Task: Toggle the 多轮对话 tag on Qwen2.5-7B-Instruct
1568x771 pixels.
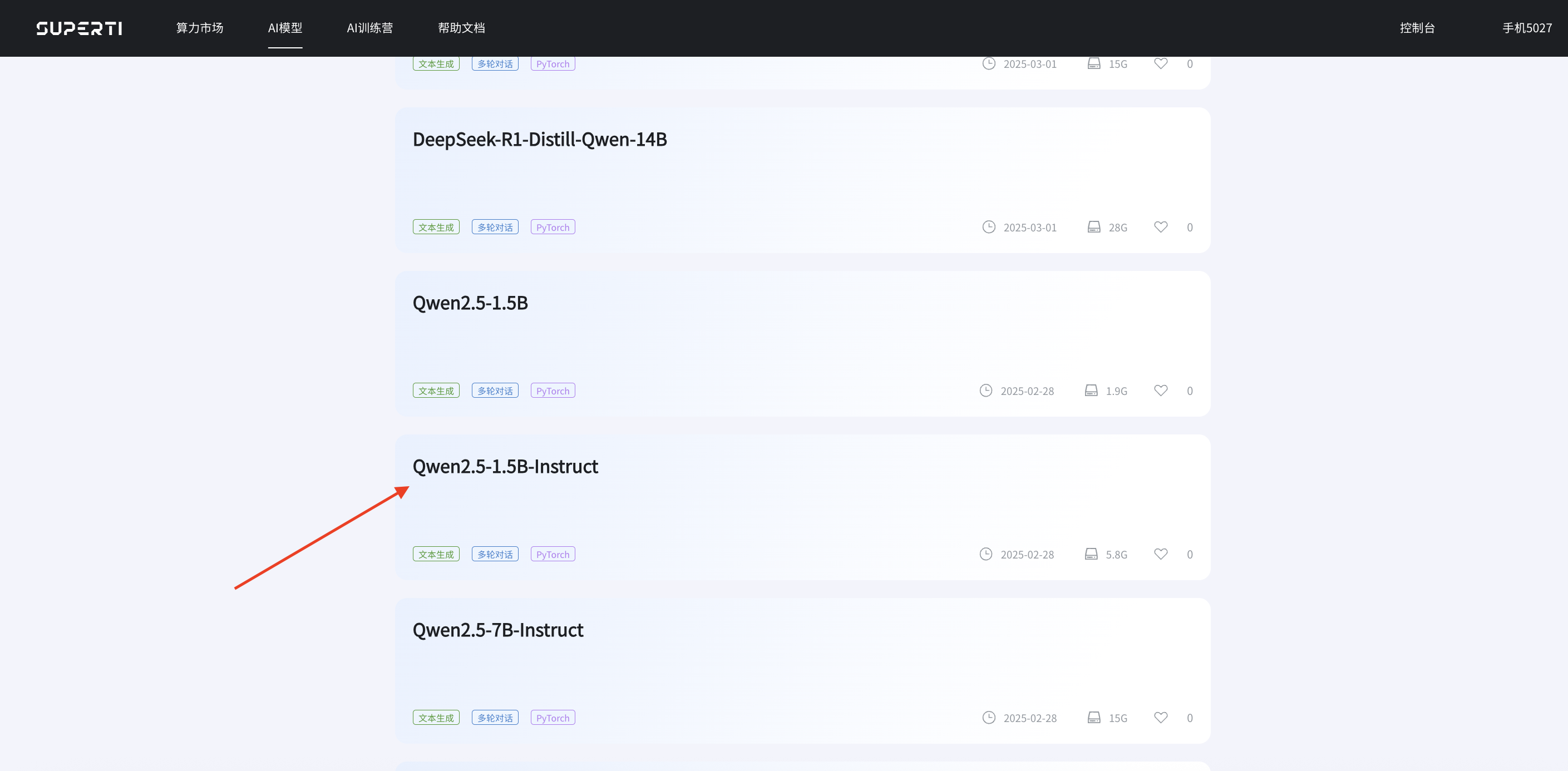Action: [x=494, y=718]
